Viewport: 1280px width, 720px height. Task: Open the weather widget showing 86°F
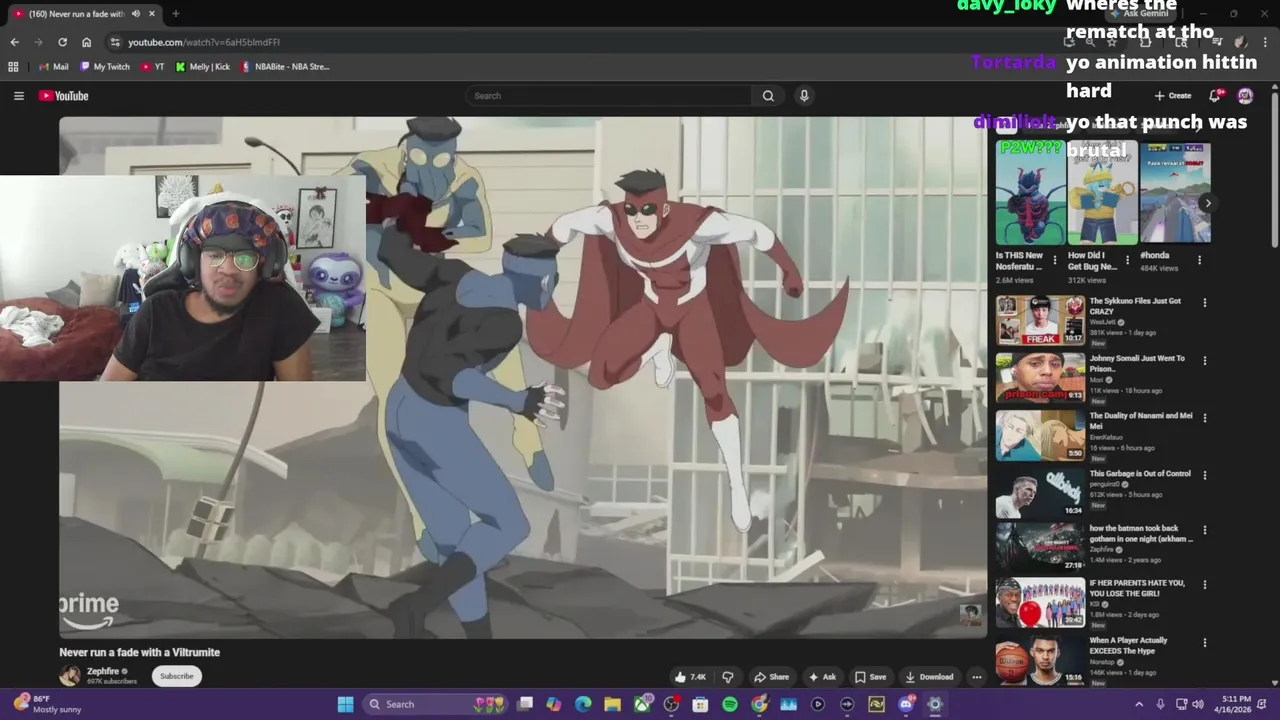48,704
